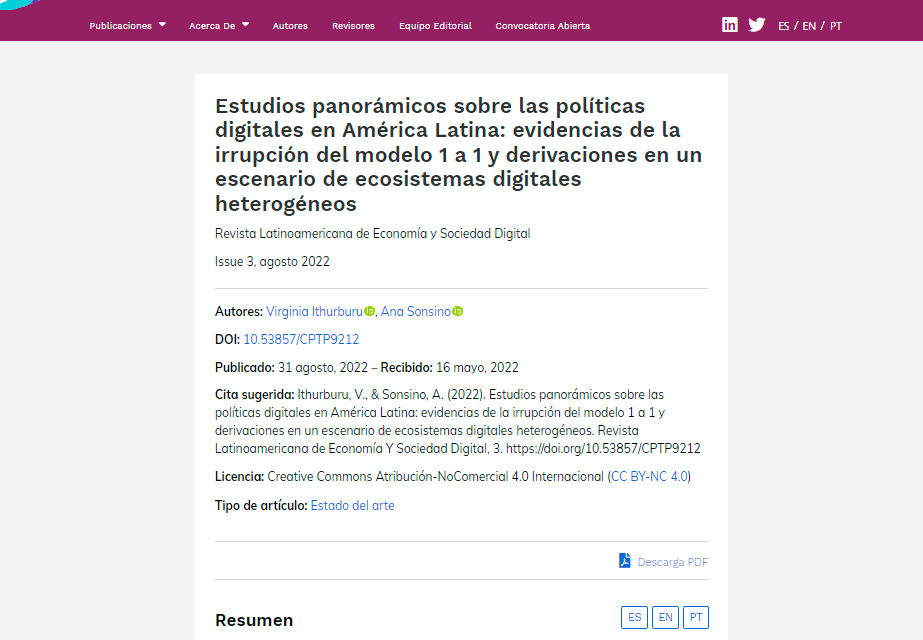Click Ana Sonsino's ORCID icon
Viewport: 923px width, 640px height.
(458, 312)
